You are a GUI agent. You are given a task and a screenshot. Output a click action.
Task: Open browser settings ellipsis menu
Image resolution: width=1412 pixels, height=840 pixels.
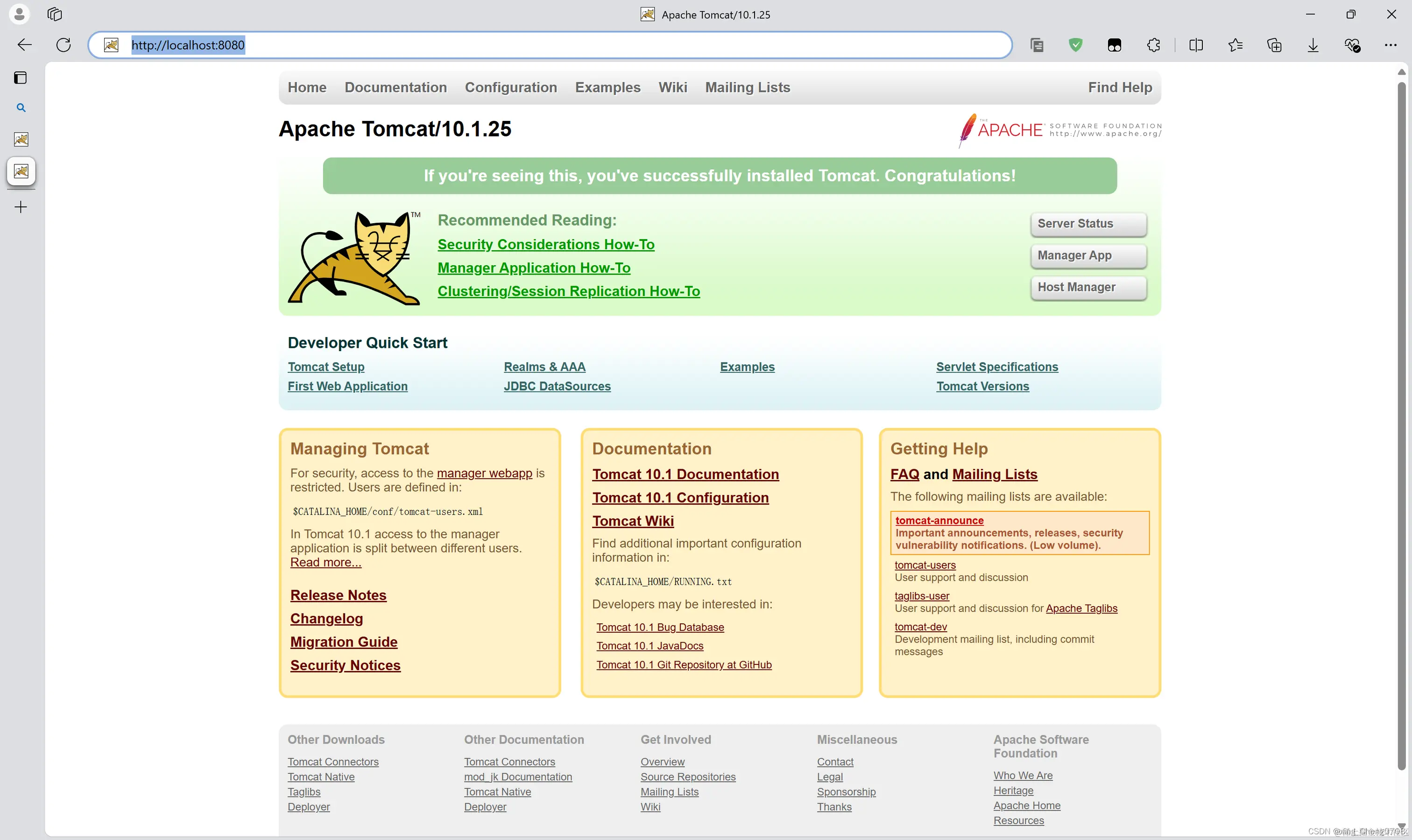click(1391, 45)
